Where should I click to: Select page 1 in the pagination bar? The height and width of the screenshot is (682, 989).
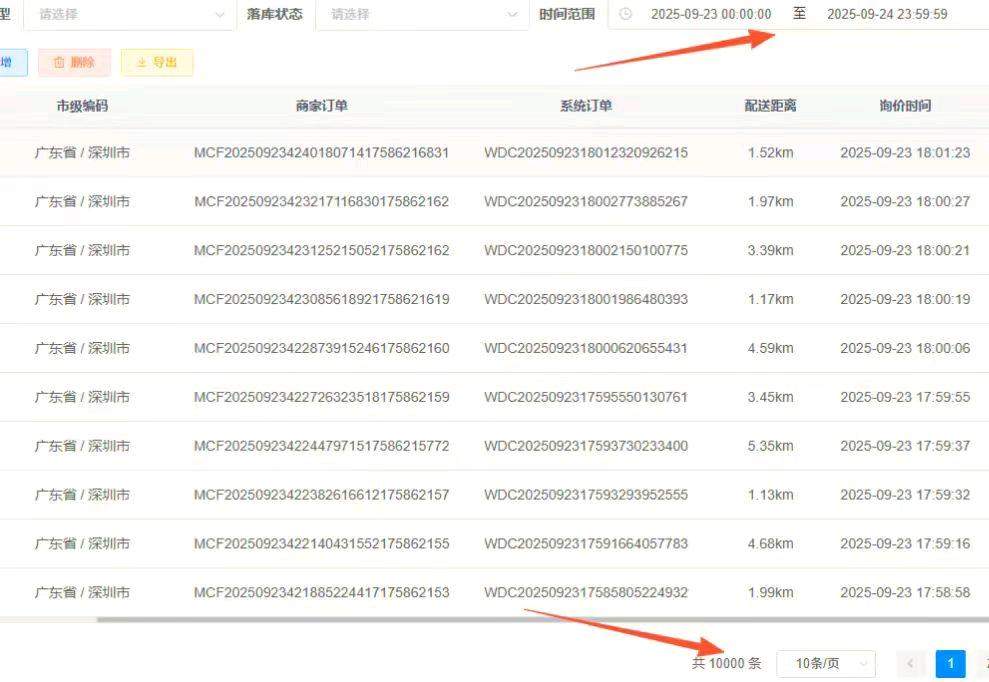click(x=949, y=663)
